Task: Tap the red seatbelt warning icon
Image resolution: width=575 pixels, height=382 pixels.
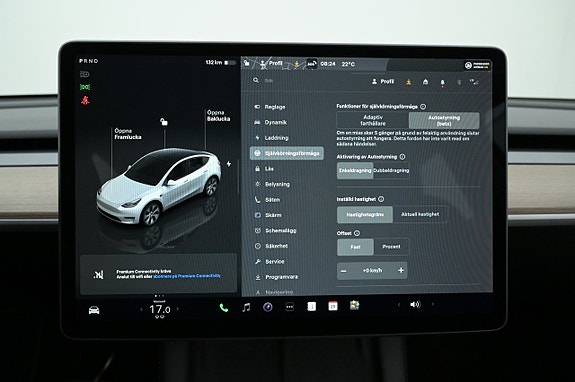Action: tap(85, 100)
